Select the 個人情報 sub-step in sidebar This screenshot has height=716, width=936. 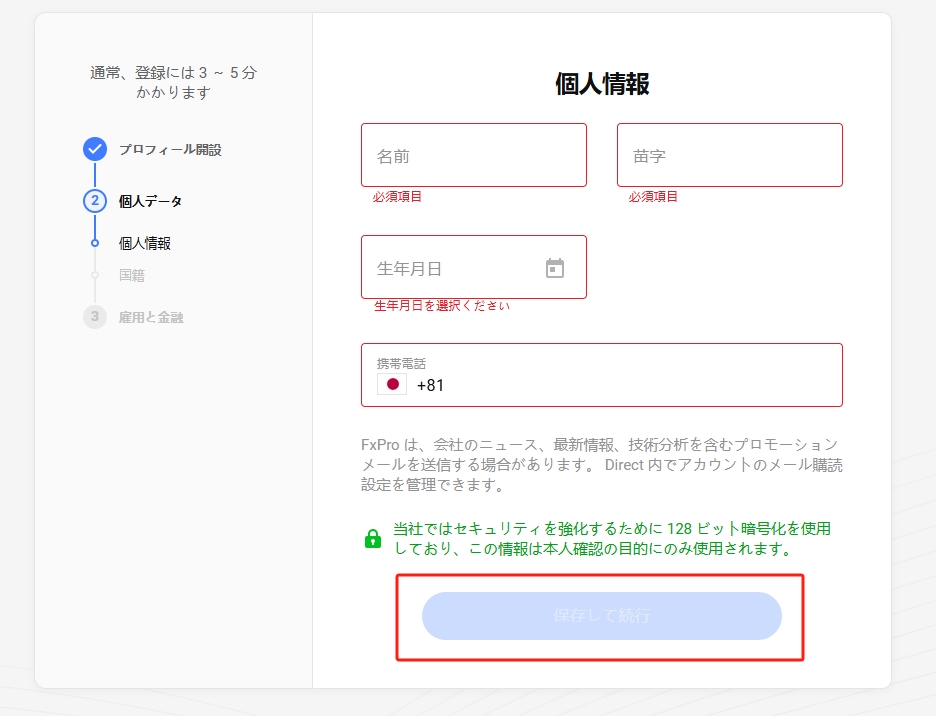pos(145,243)
